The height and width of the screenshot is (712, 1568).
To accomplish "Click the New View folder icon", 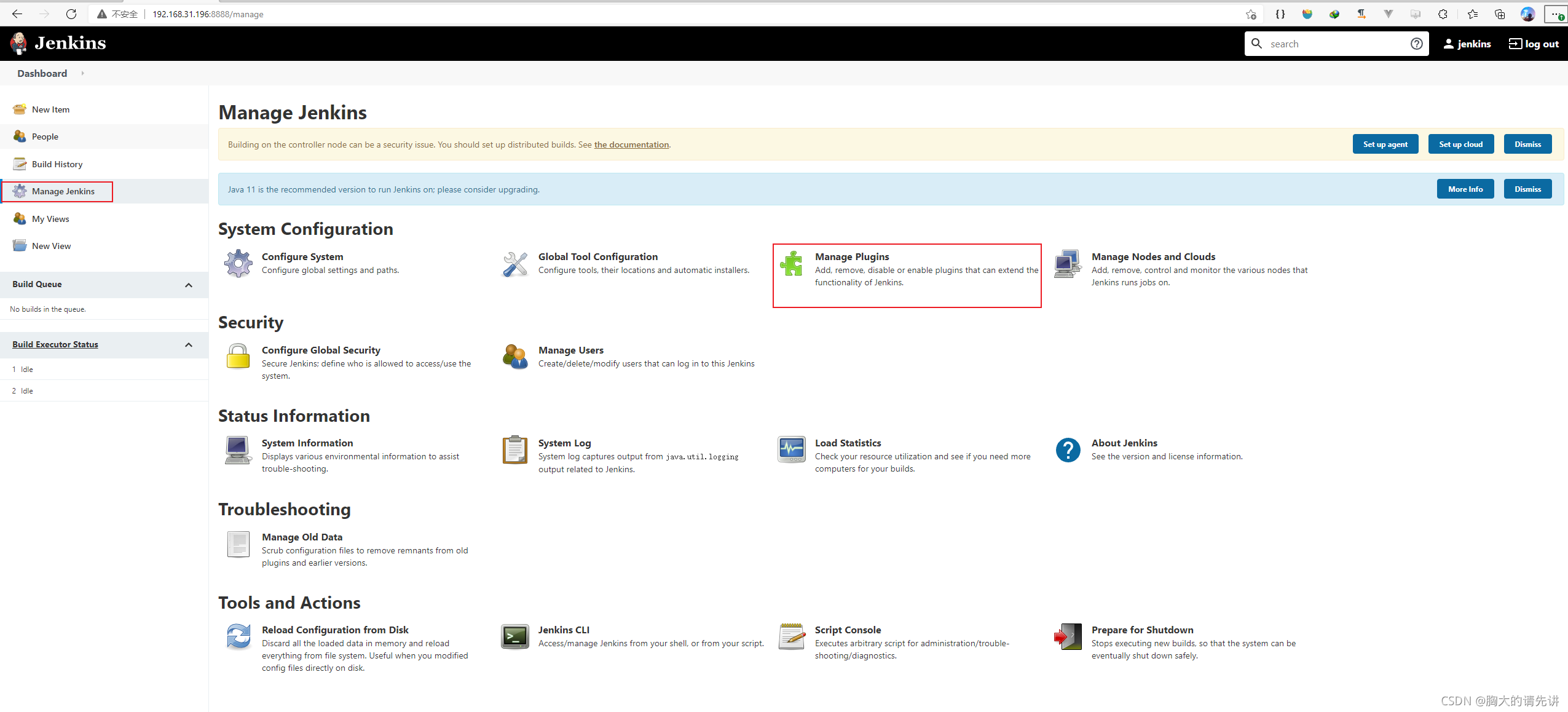I will 20,246.
